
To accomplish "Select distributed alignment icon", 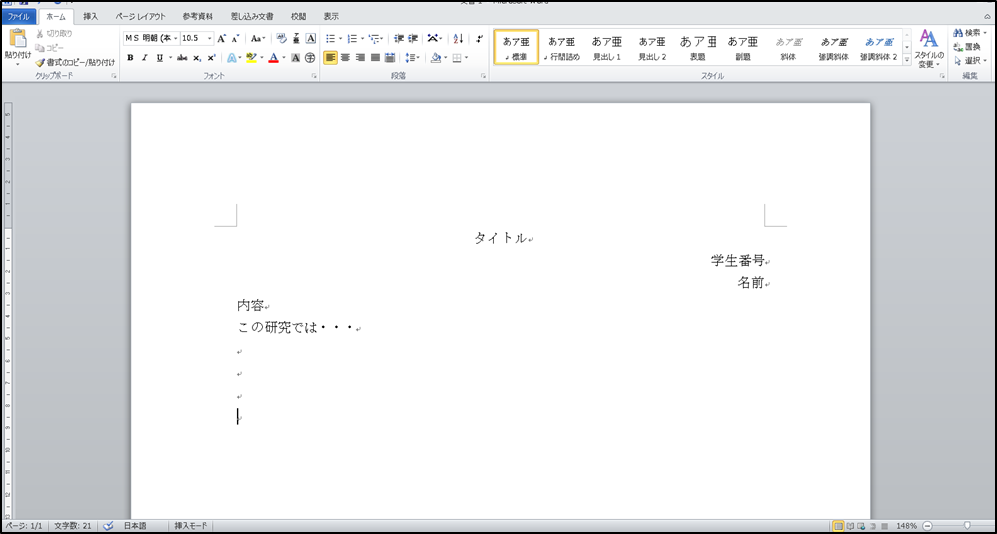I will (x=390, y=58).
